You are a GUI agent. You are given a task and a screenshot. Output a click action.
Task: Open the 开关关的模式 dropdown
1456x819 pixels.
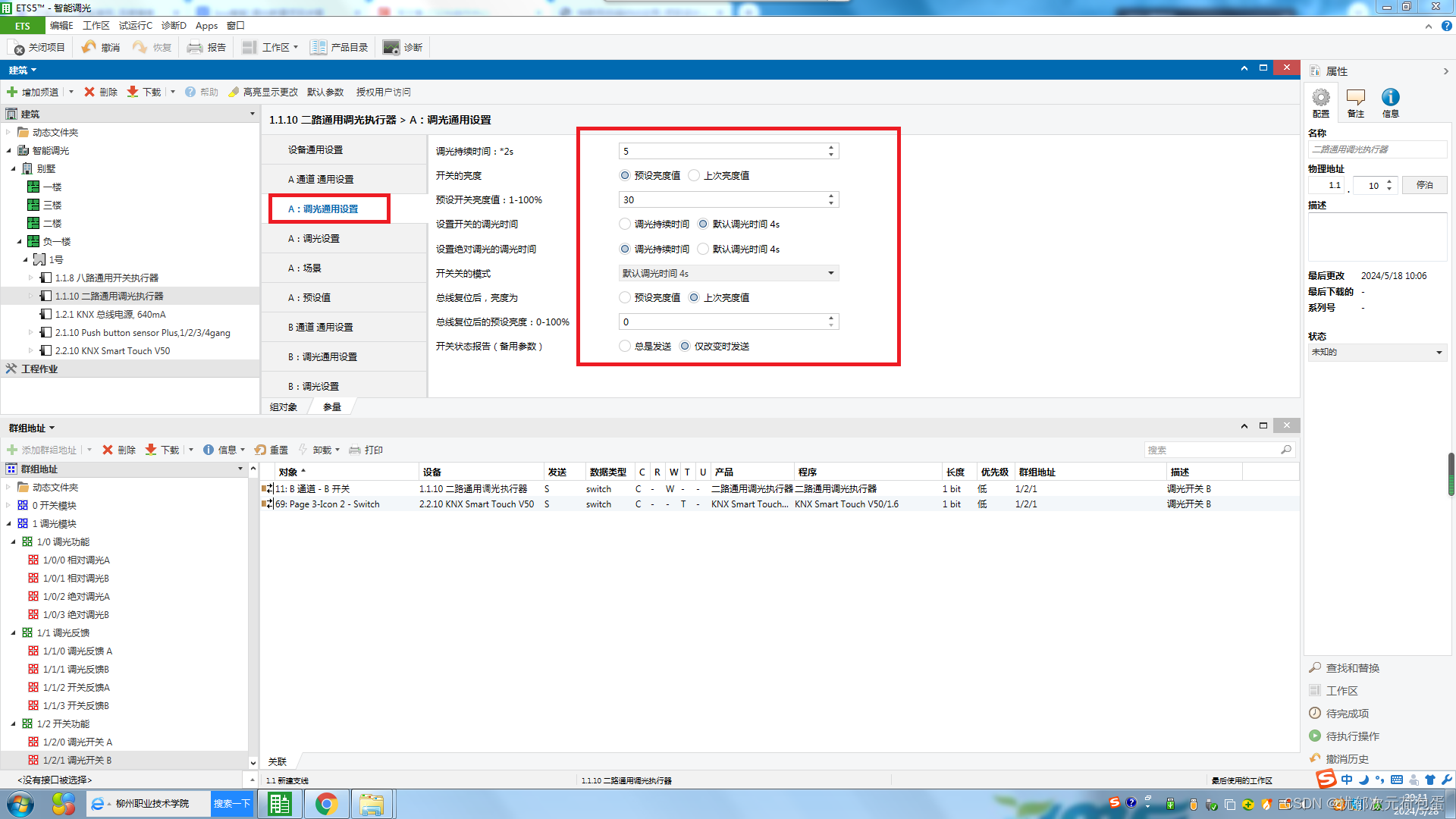[728, 274]
